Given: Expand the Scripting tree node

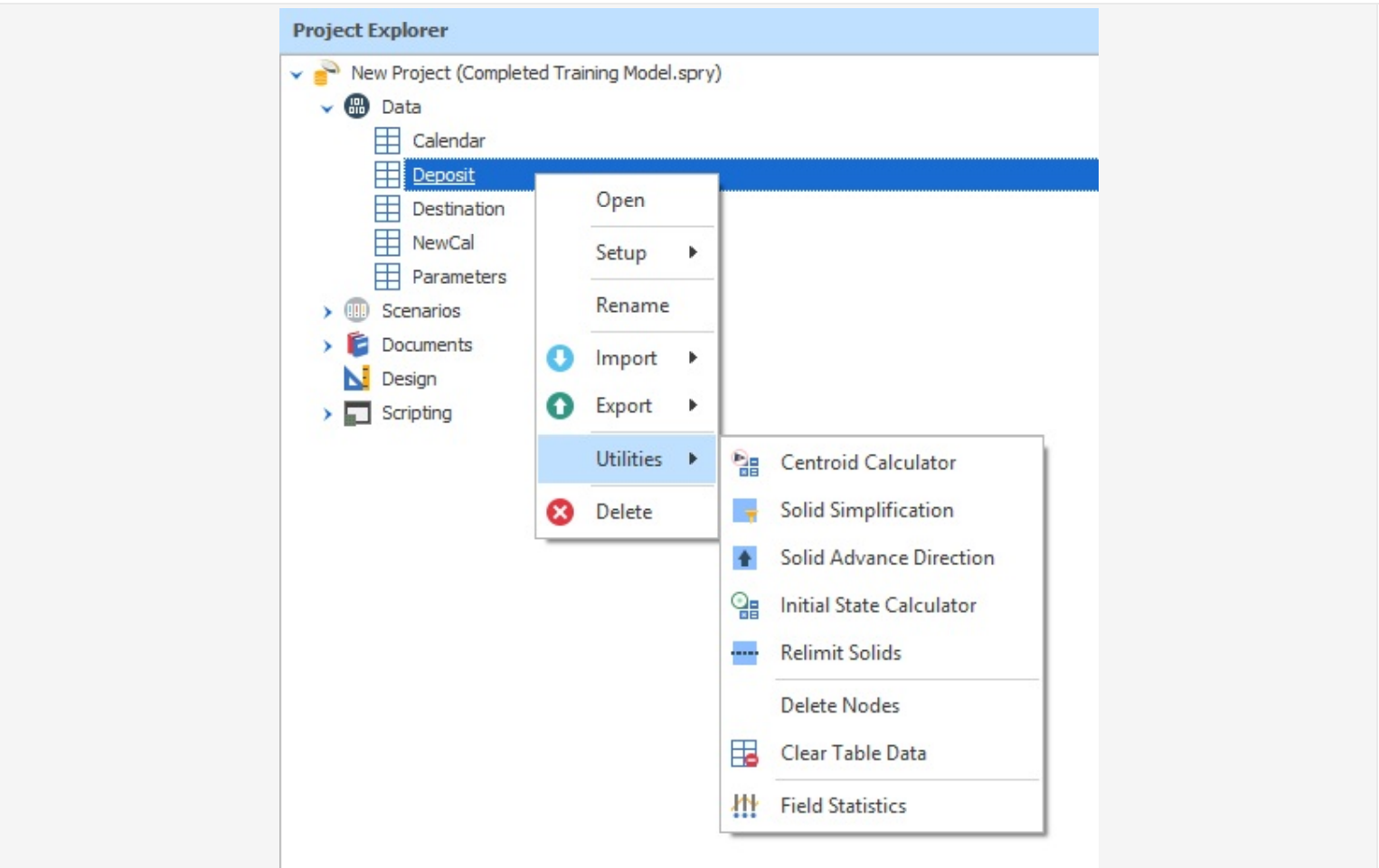Looking at the screenshot, I should [327, 414].
